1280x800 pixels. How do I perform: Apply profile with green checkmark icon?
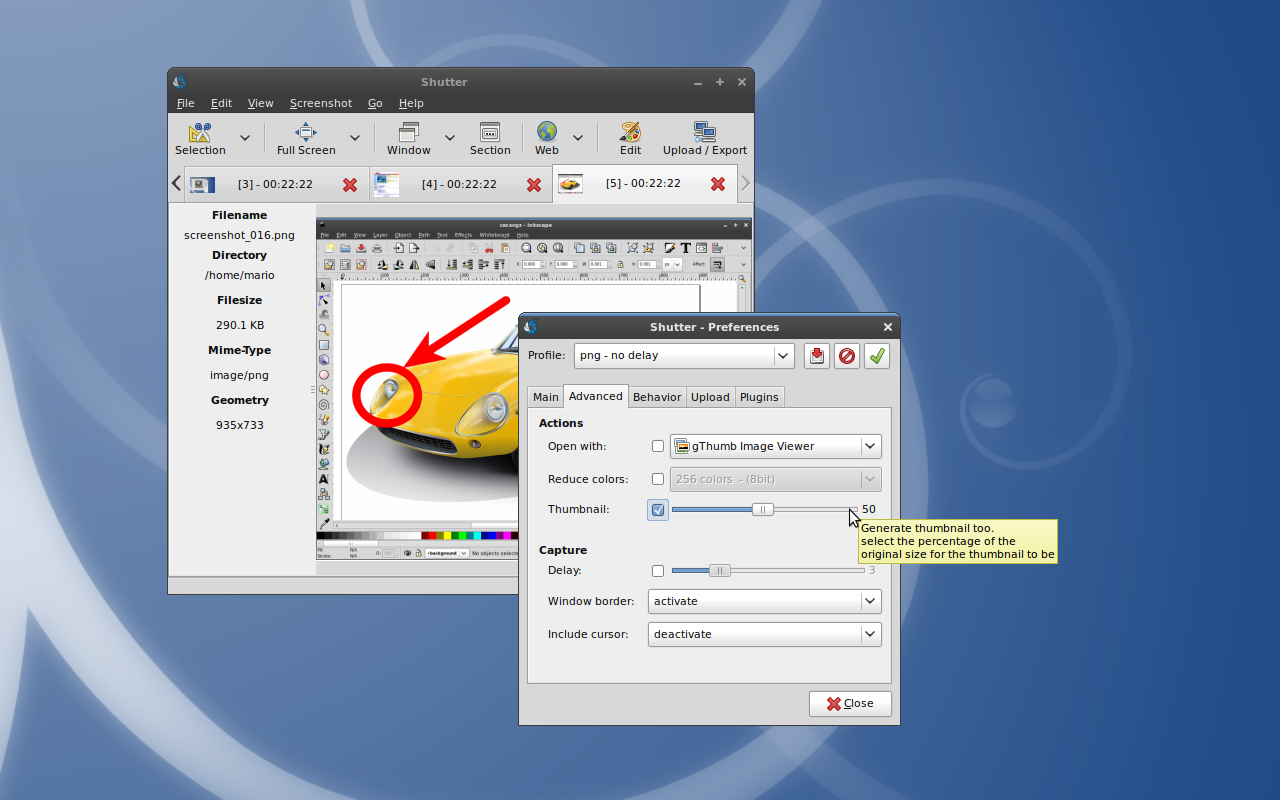tap(877, 356)
